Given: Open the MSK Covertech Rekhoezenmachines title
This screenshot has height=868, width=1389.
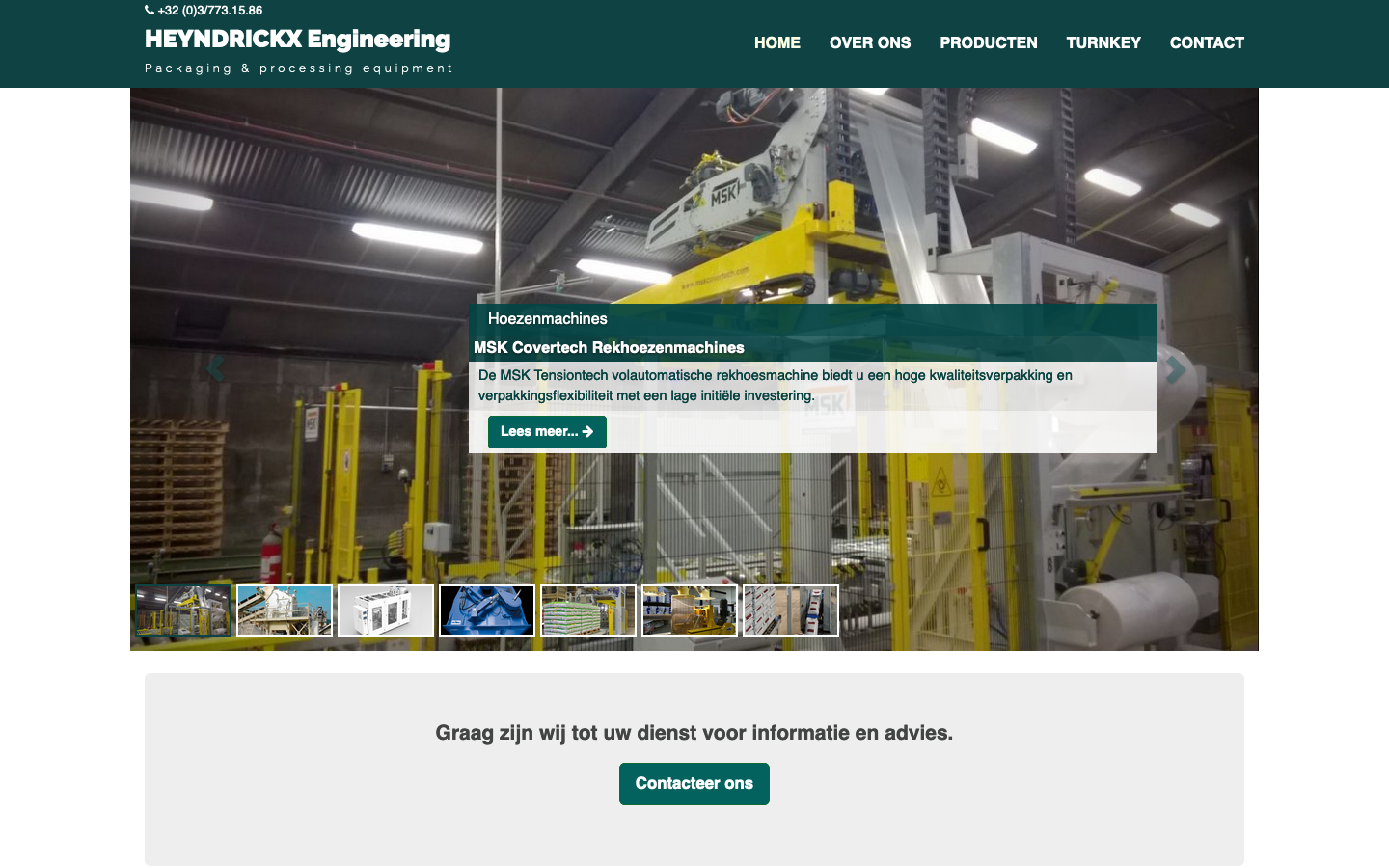Looking at the screenshot, I should 609,348.
